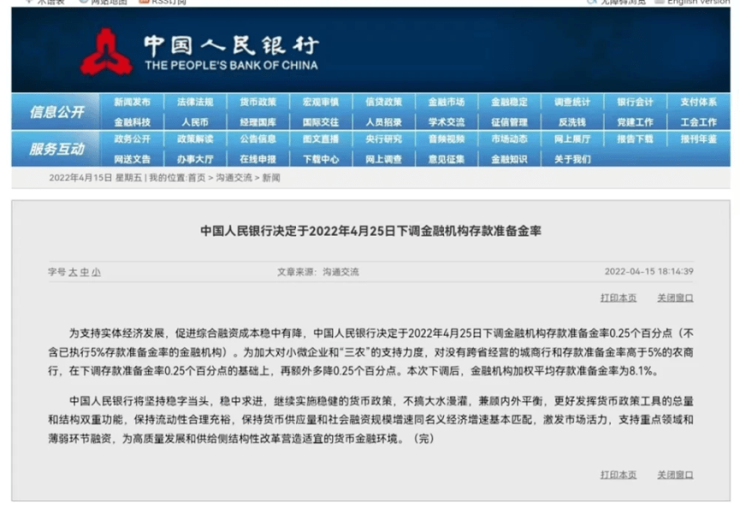Set font size to 小
The height and width of the screenshot is (513, 740).
coord(96,272)
